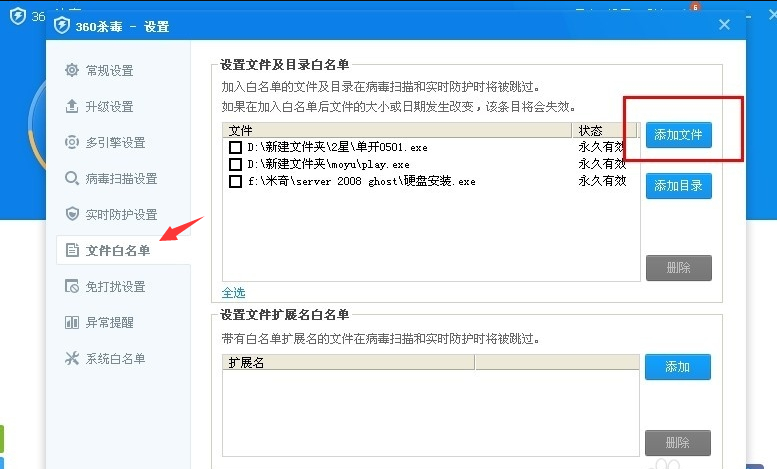
Task: Click the engine icon beside 多引擎设置
Action: 72,142
